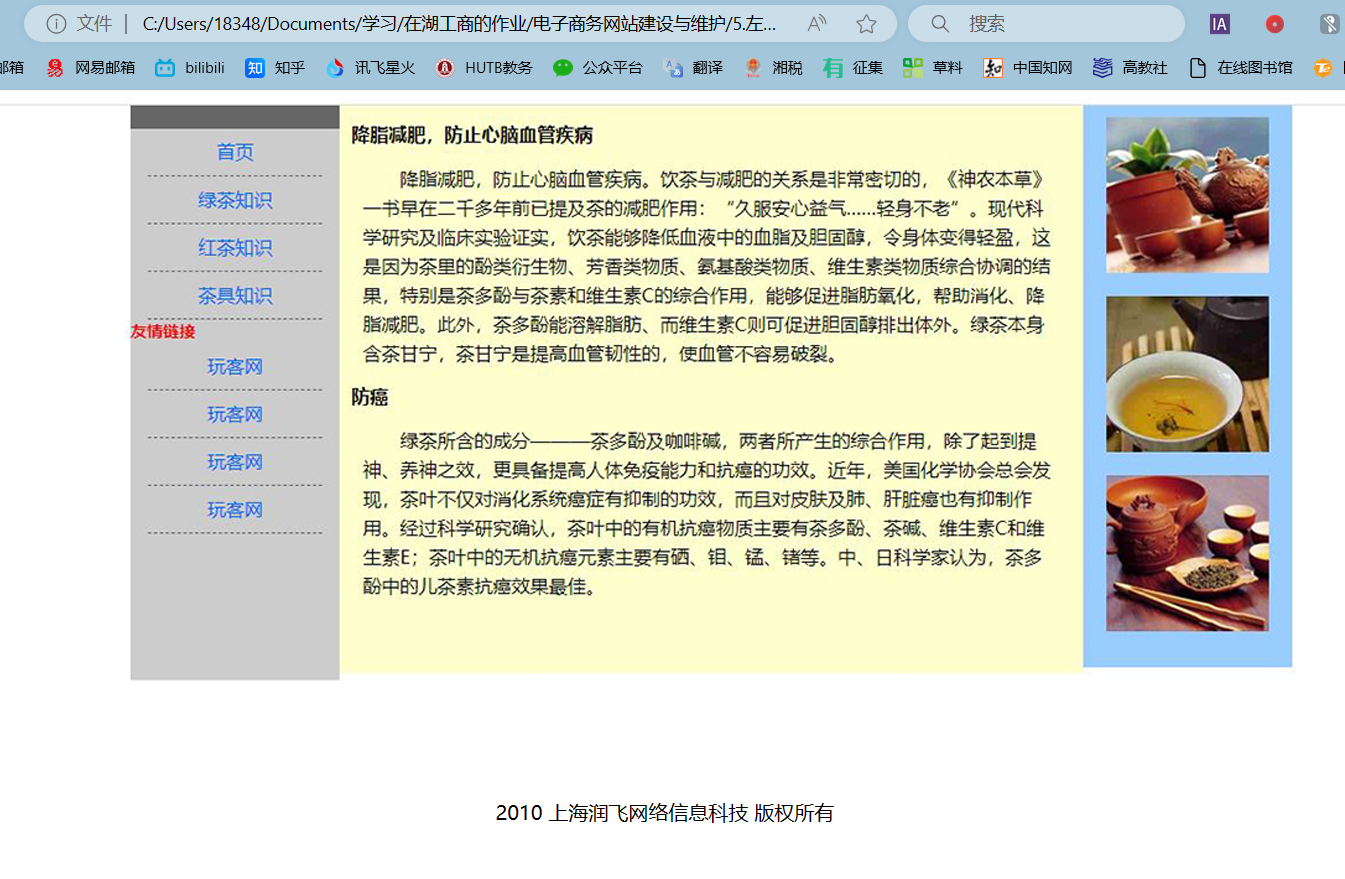Open the 知乎 bookmark
Image resolution: width=1345 pixels, height=879 pixels.
click(275, 68)
